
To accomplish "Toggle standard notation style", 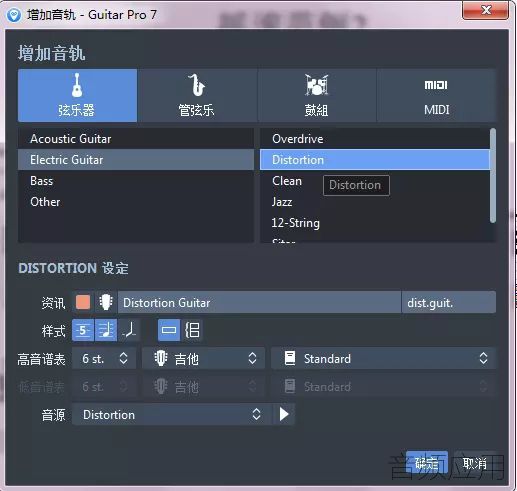I will click(x=106, y=330).
